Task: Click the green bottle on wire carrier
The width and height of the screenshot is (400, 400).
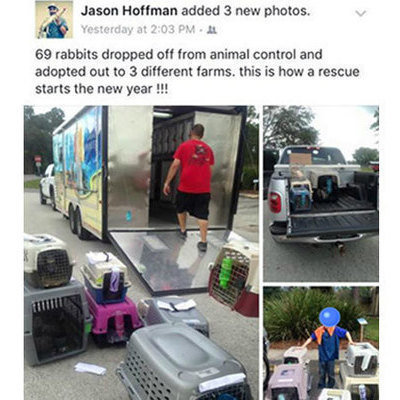Action: point(226,272)
